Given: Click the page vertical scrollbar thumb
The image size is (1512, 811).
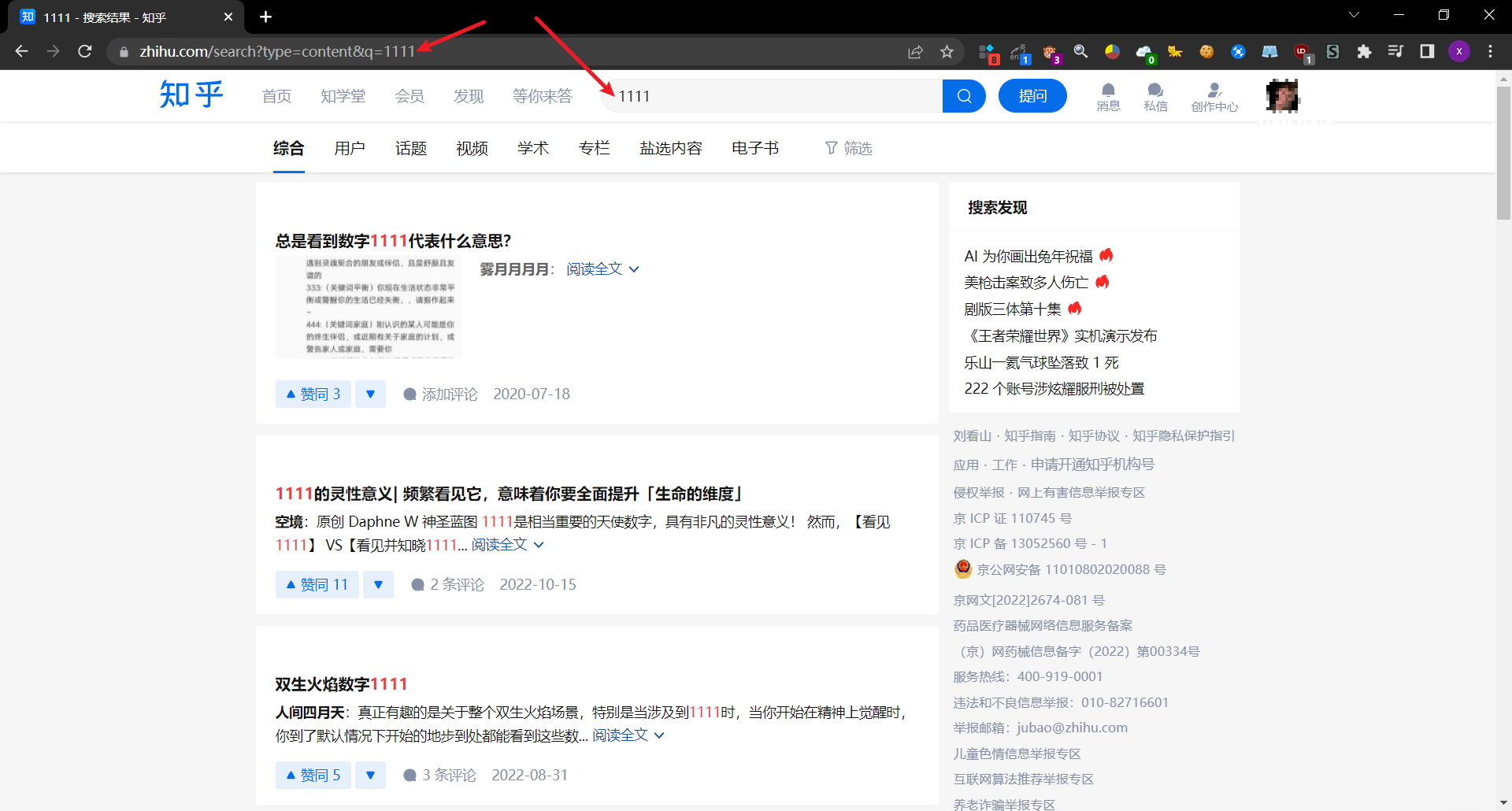Looking at the screenshot, I should 1503,154.
